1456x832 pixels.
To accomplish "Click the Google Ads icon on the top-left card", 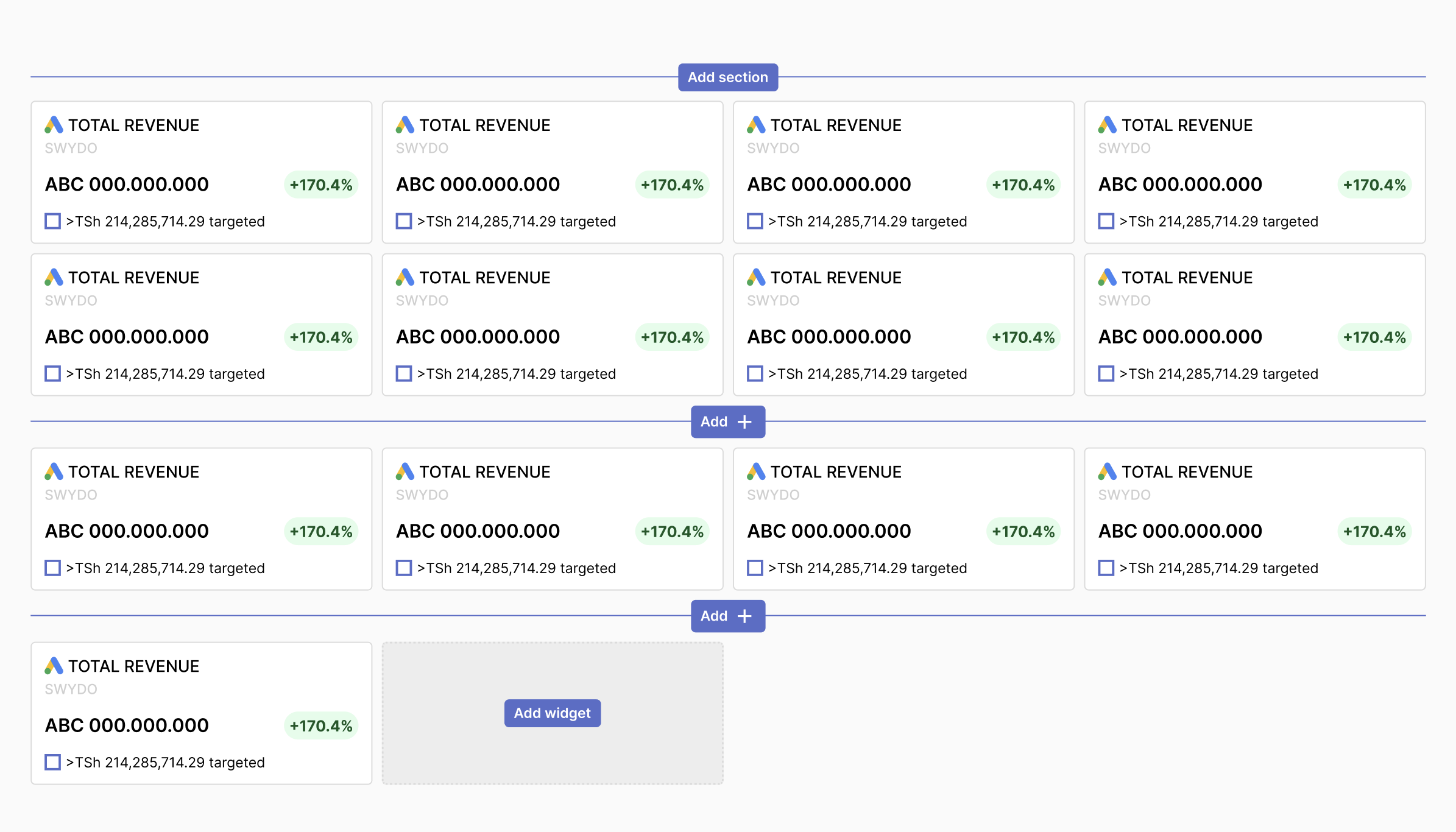I will (x=54, y=125).
